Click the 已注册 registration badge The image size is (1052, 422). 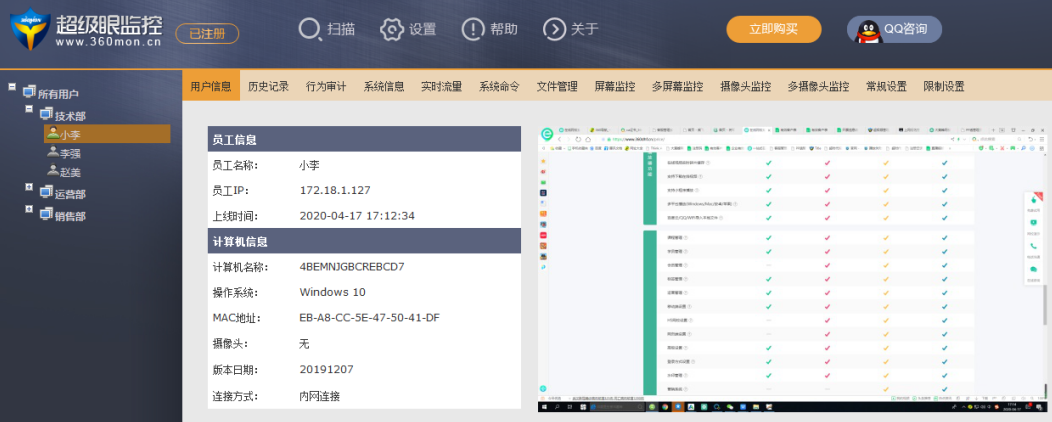click(207, 33)
